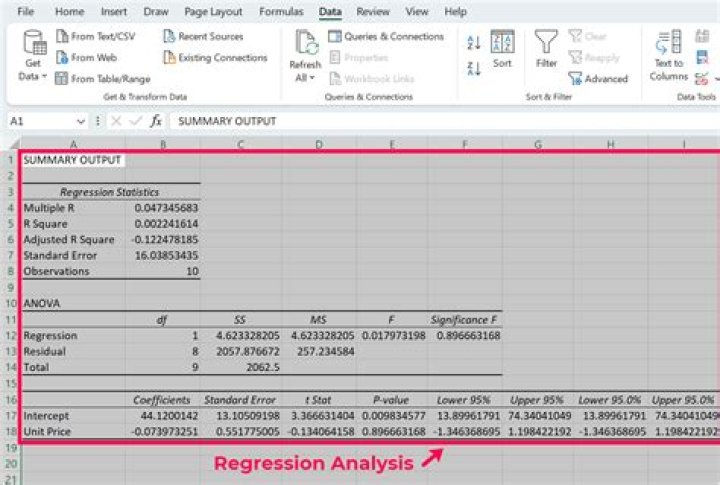This screenshot has width=720, height=485.
Task: Open the Page Layout tab
Action: coord(212,12)
